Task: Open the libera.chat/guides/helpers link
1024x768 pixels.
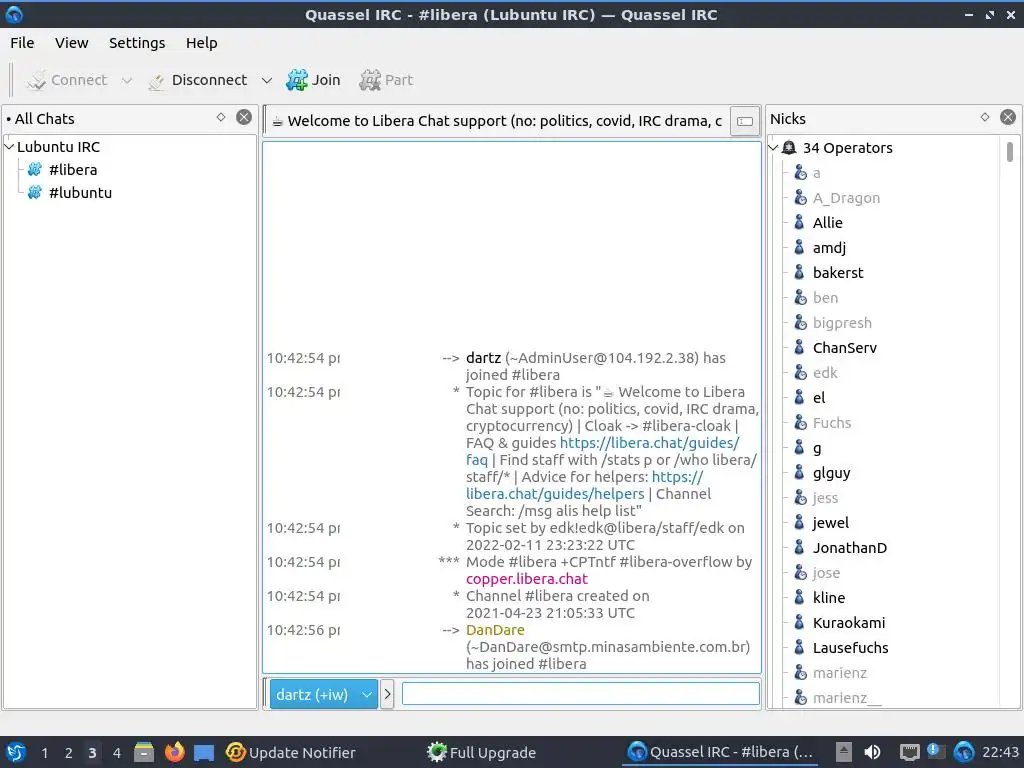Action: (555, 494)
